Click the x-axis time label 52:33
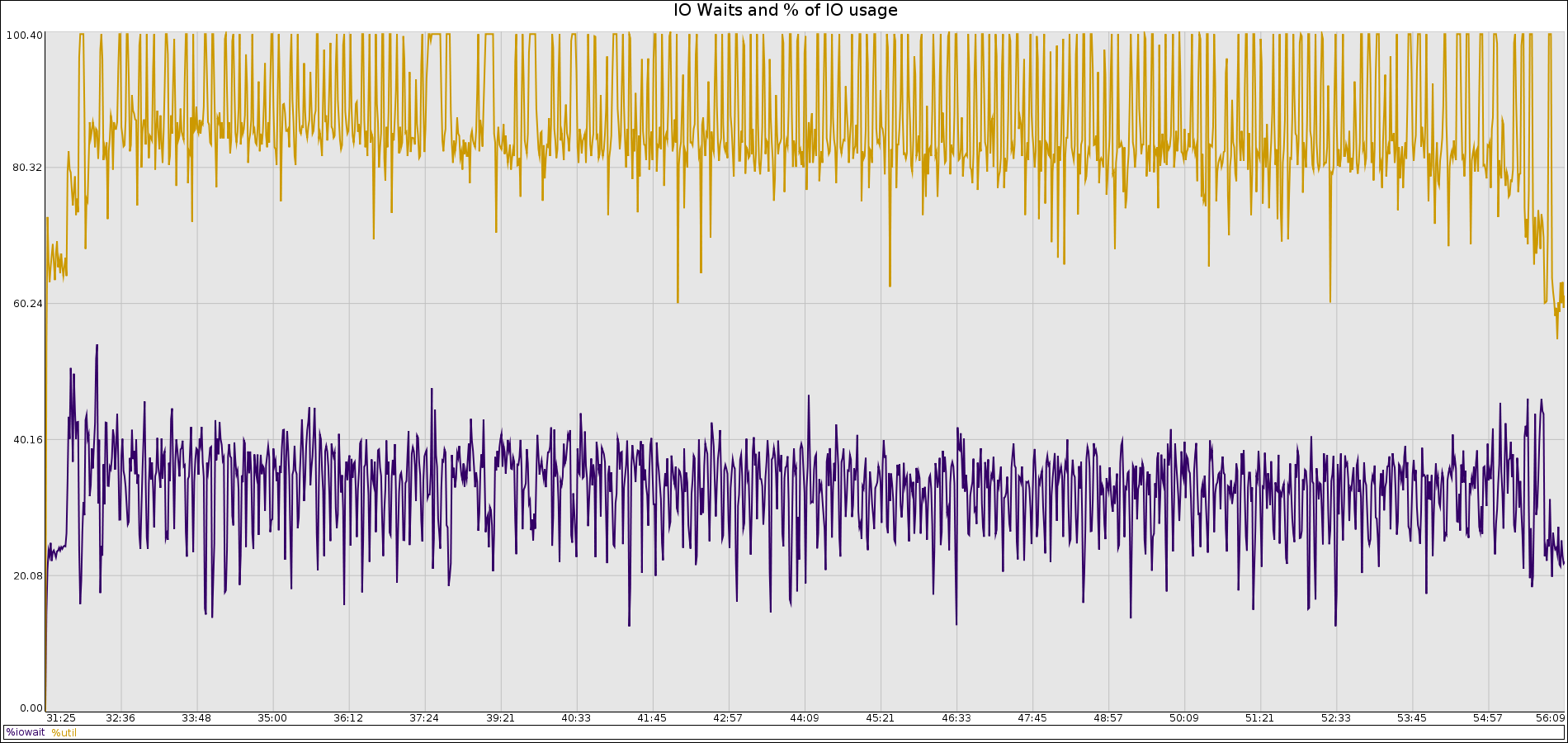Viewport: 1568px width, 743px height. pyautogui.click(x=1335, y=718)
